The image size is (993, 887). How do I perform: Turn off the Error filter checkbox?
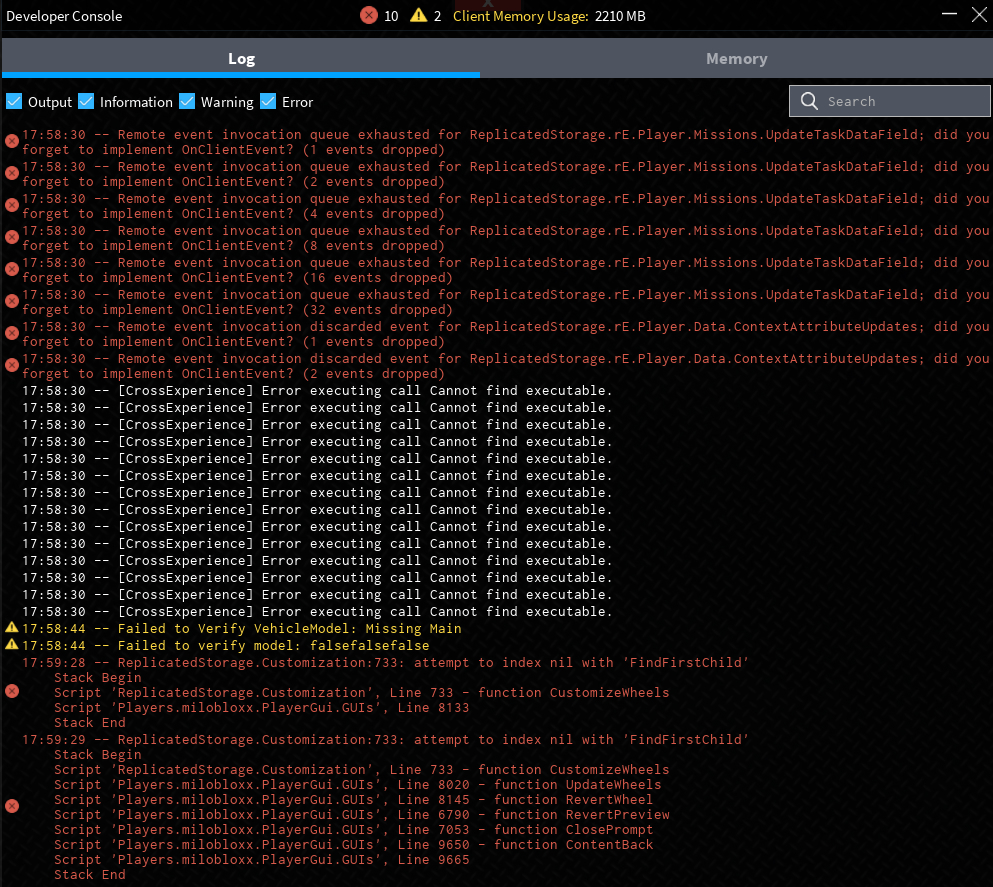(x=268, y=101)
